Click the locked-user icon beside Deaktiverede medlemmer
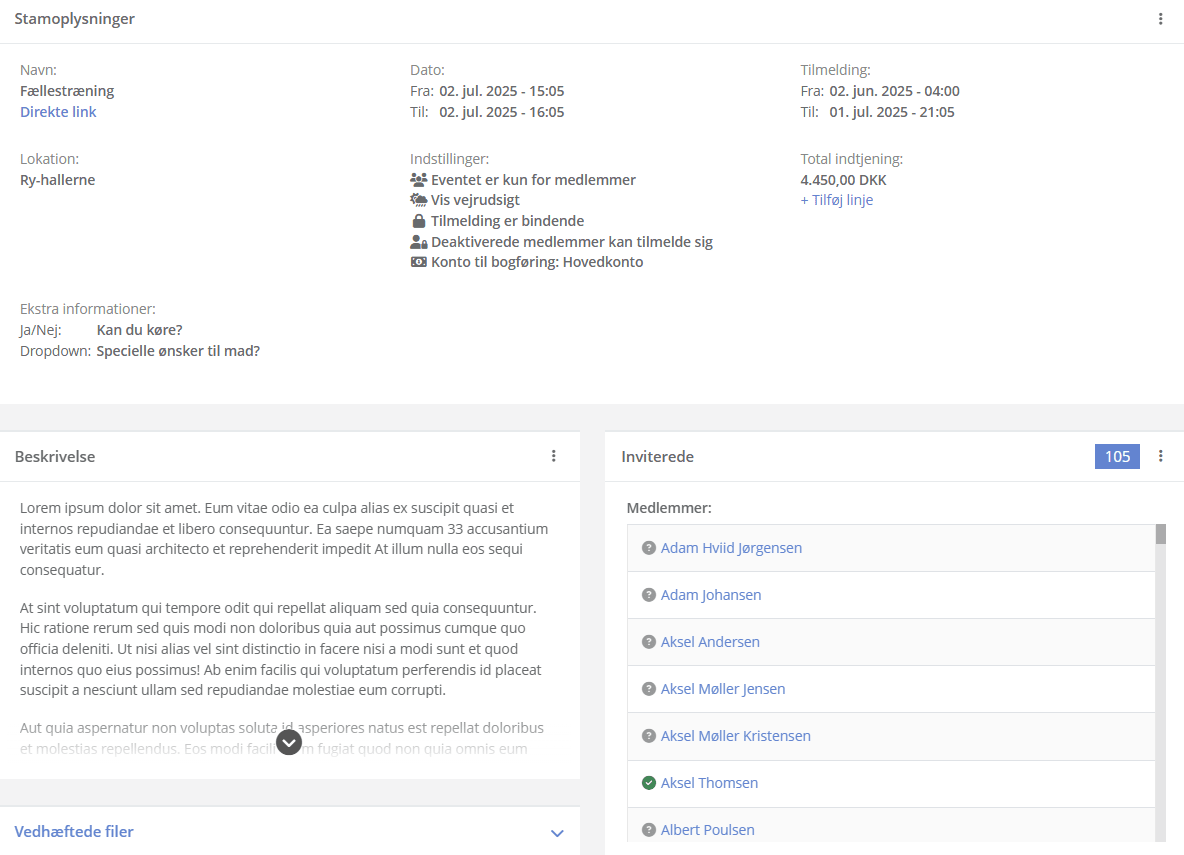Viewport: 1184px width, 855px height. point(418,242)
